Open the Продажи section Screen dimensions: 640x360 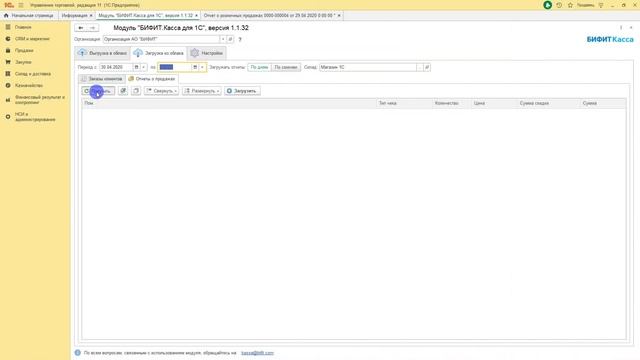point(24,50)
